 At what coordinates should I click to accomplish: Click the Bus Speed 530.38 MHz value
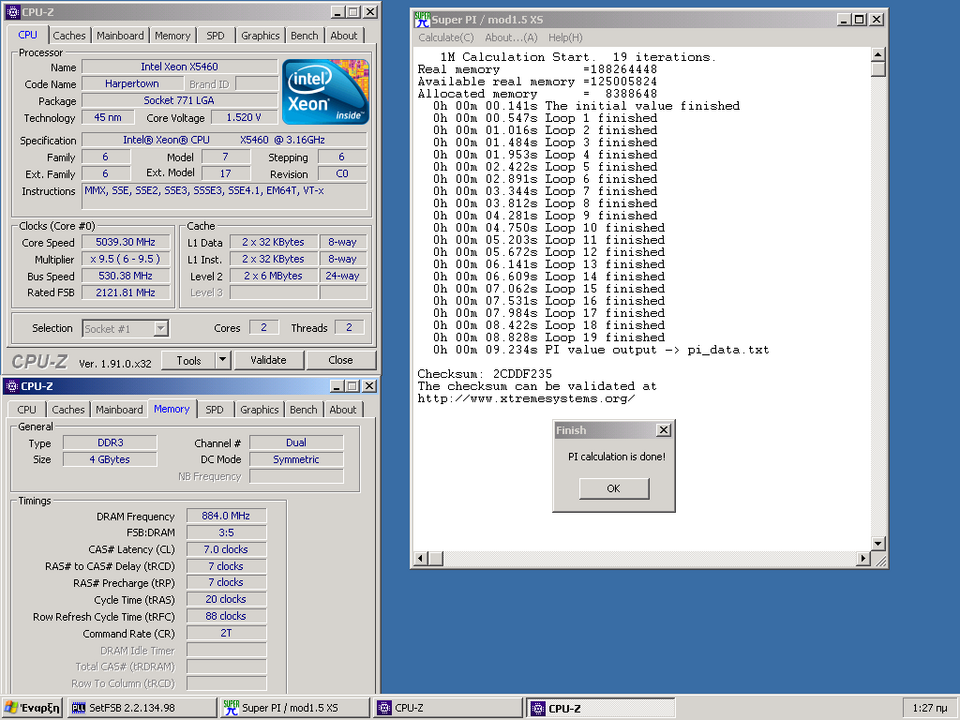coord(126,276)
